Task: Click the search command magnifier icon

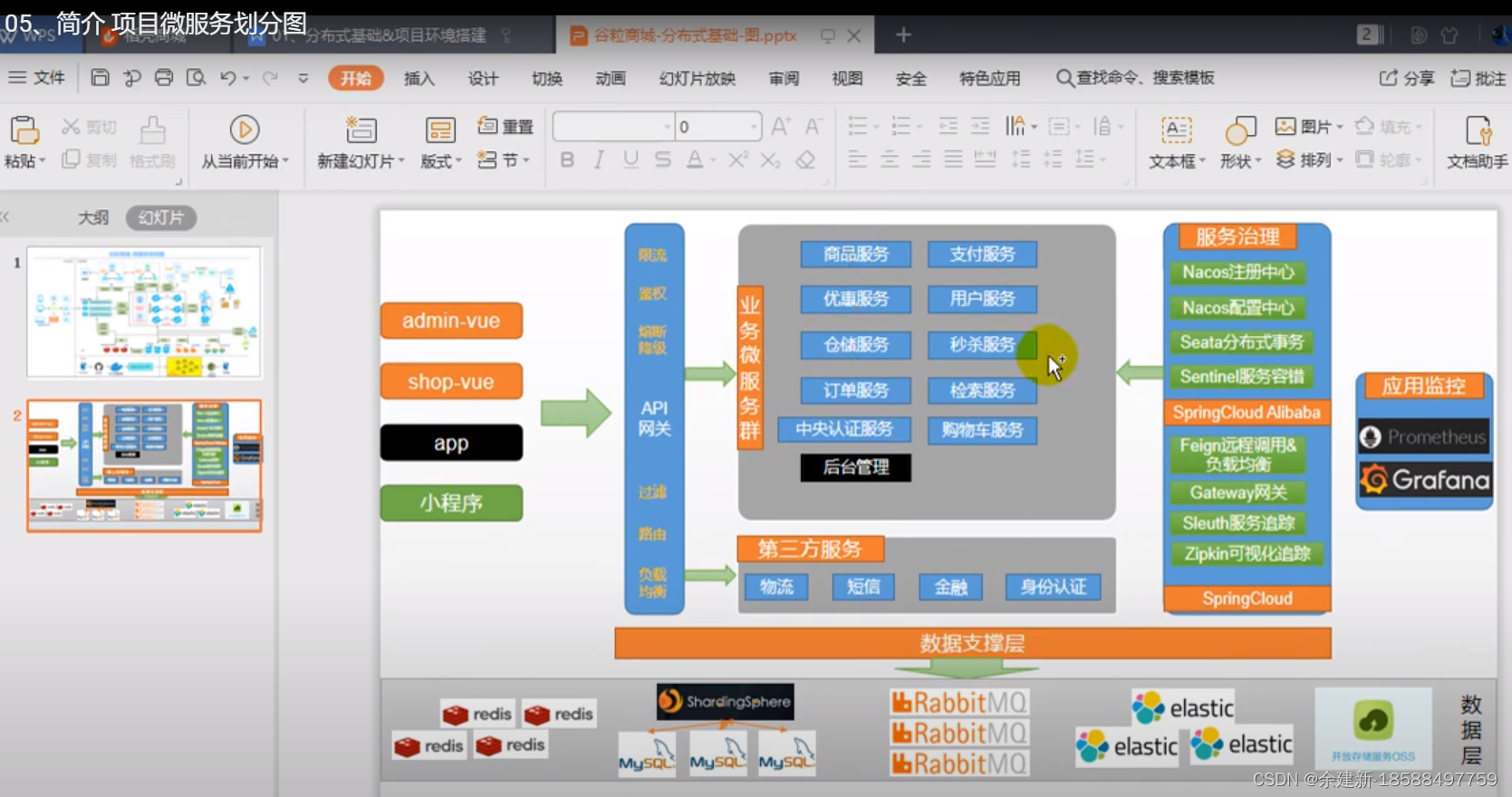Action: tap(1065, 78)
